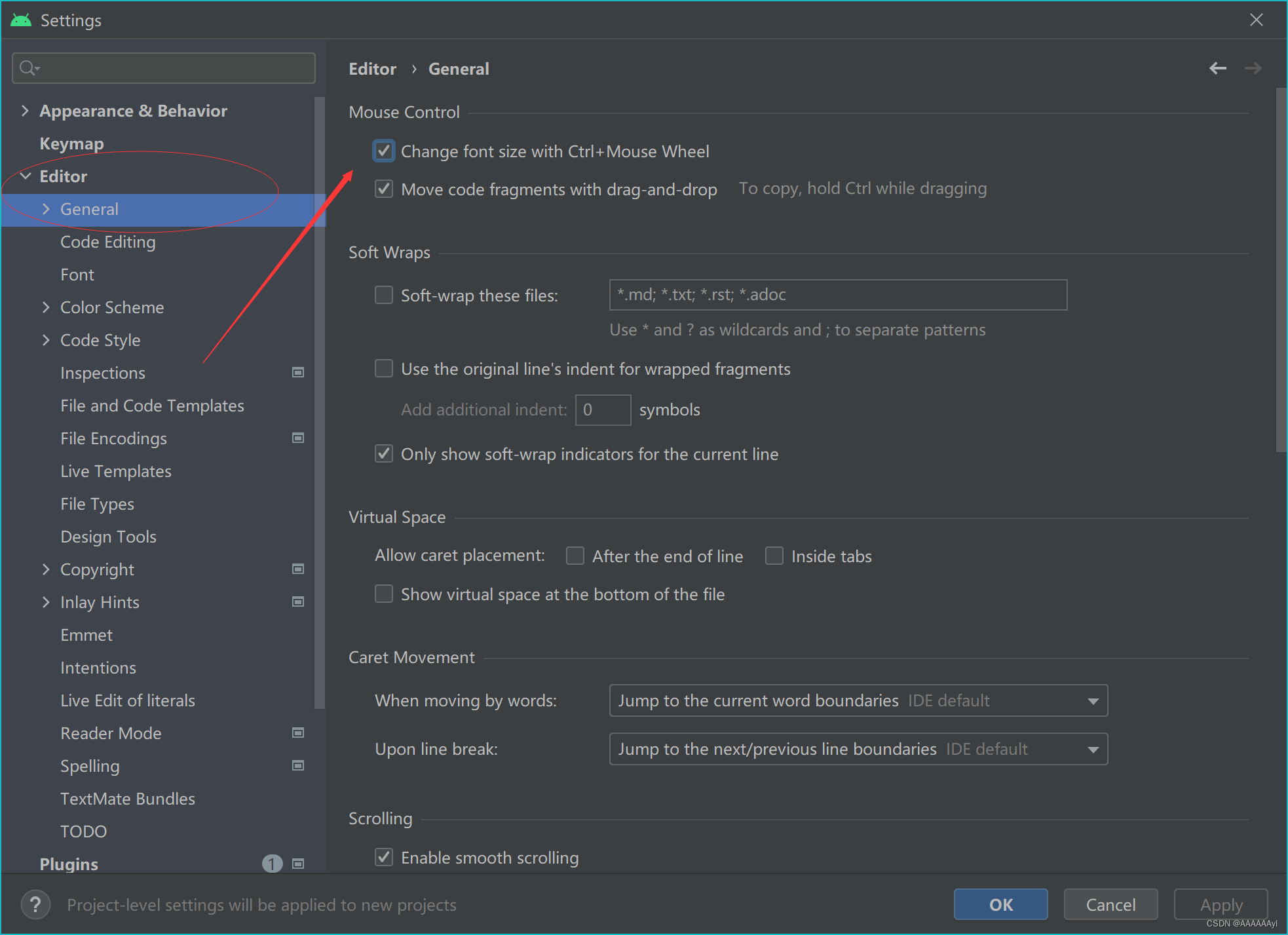The image size is (1288, 935).
Task: Enable Soft-wrap these files checkbox
Action: (384, 296)
